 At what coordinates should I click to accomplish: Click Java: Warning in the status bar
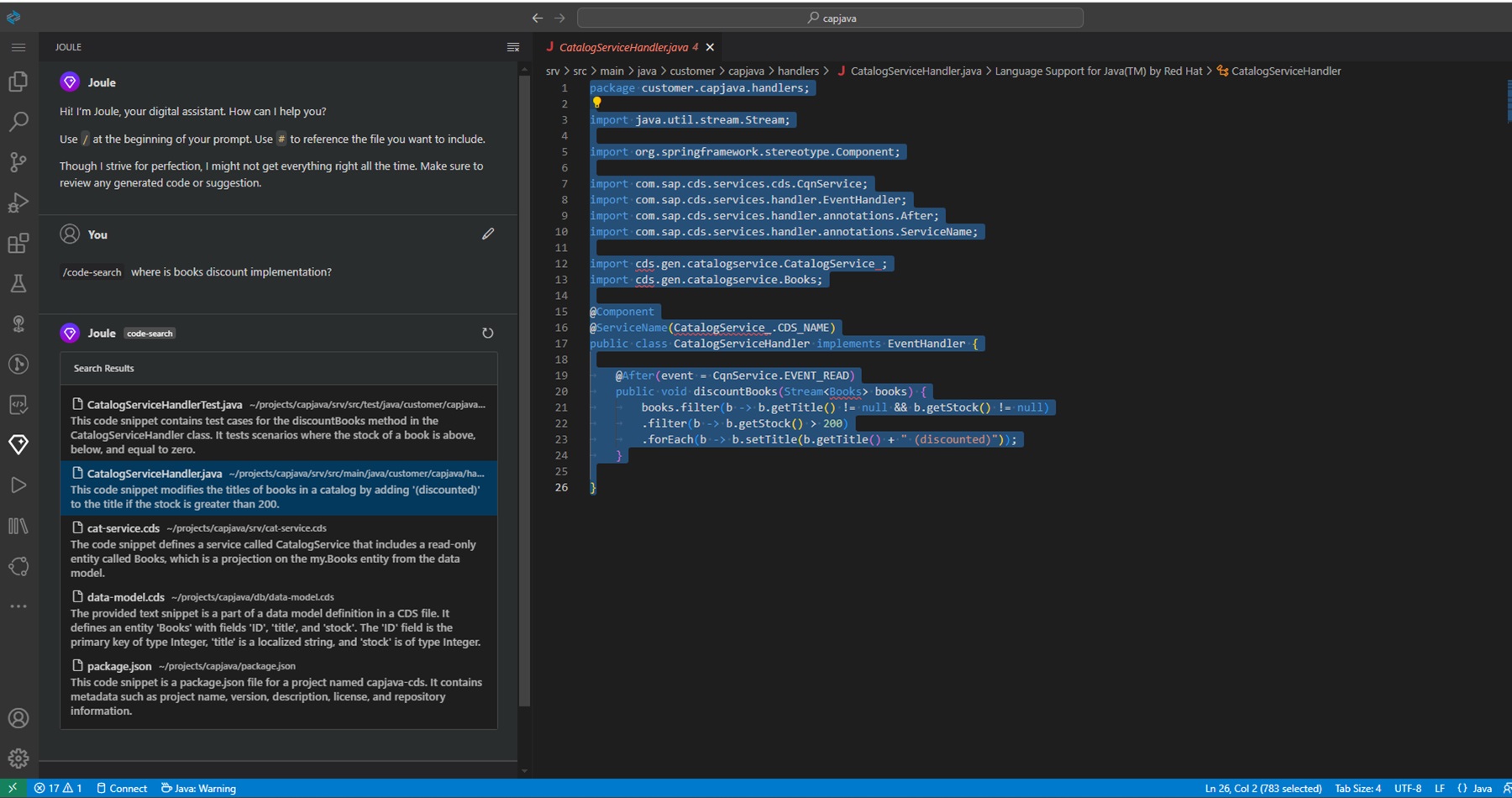[x=198, y=788]
